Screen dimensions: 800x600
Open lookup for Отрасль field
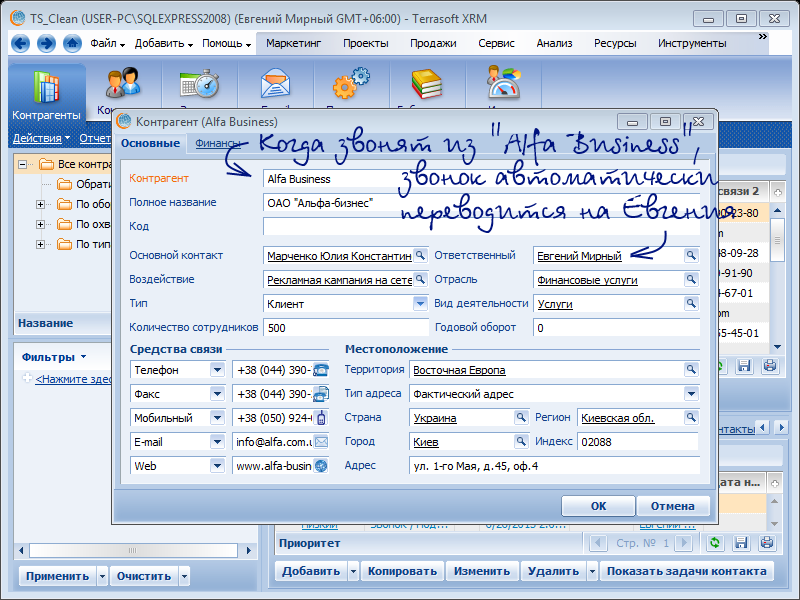point(691,279)
